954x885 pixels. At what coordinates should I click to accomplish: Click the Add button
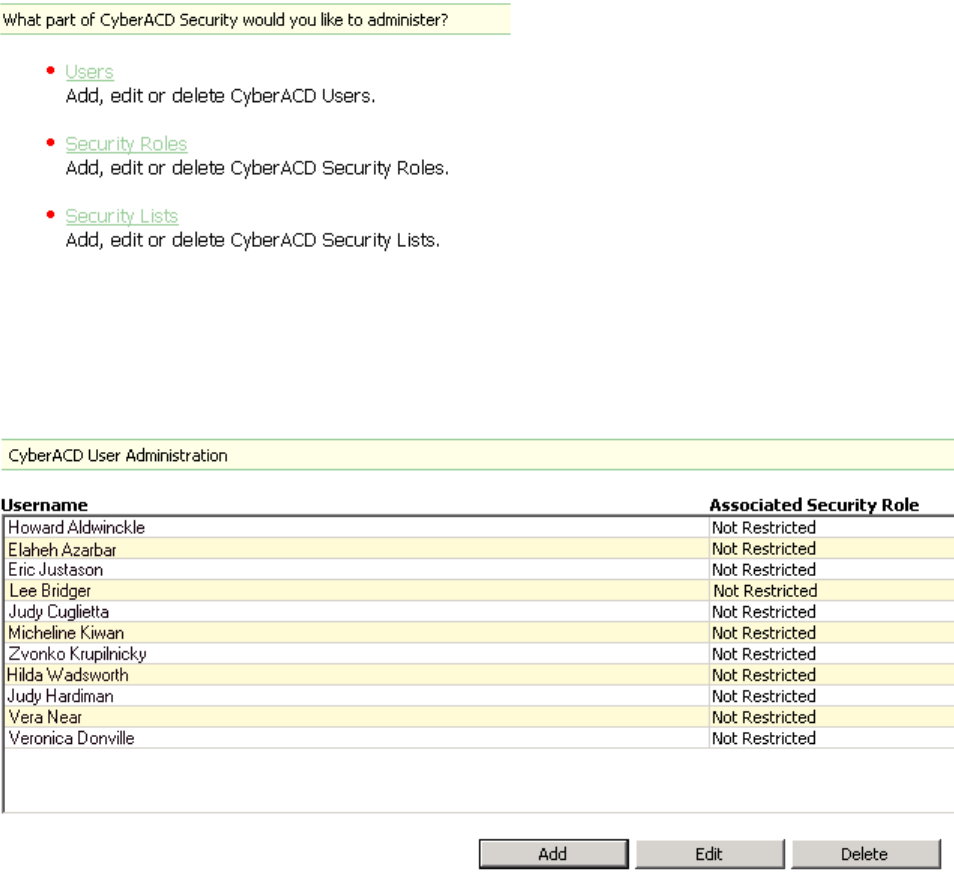[553, 854]
